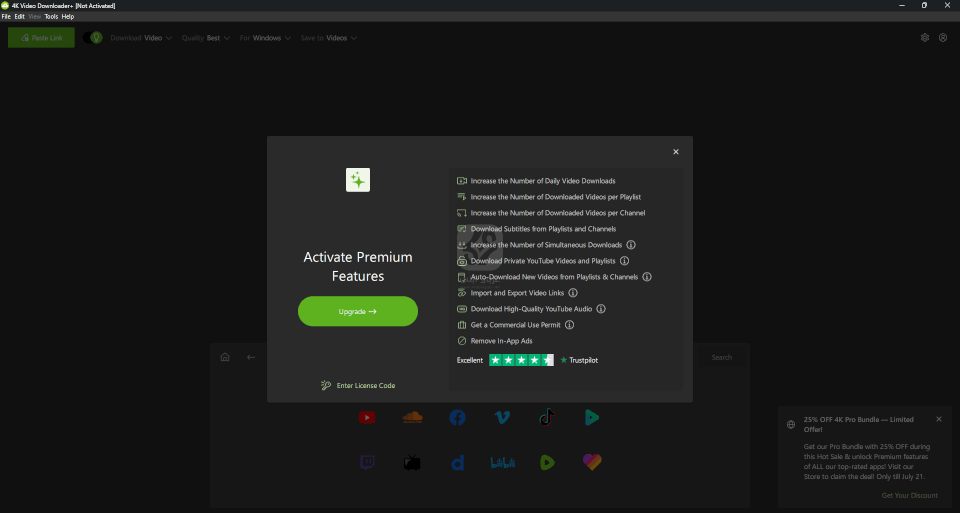Open the Tools menu
This screenshot has height=513, width=960.
[51, 17]
